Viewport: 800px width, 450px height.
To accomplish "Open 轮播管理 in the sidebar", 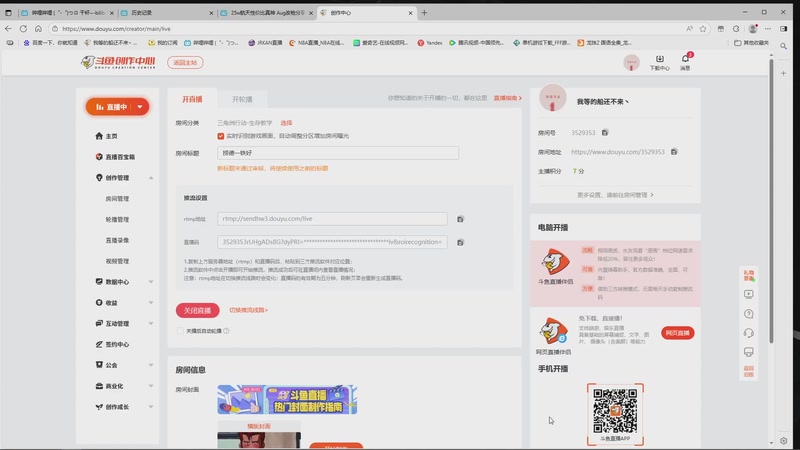I will [x=117, y=219].
